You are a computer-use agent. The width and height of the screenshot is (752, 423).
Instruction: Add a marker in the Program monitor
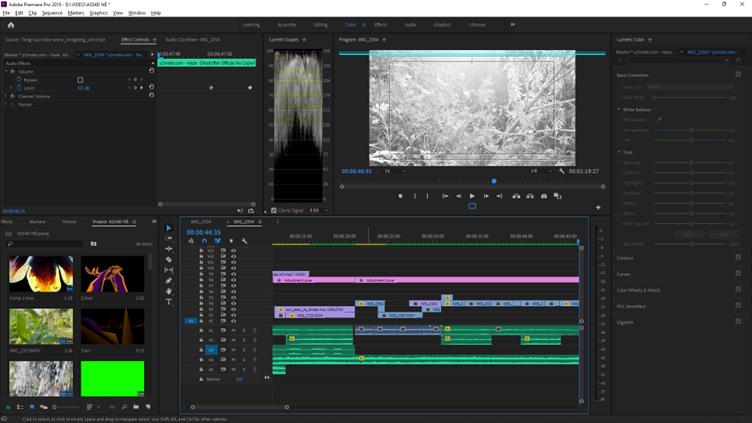tap(400, 196)
